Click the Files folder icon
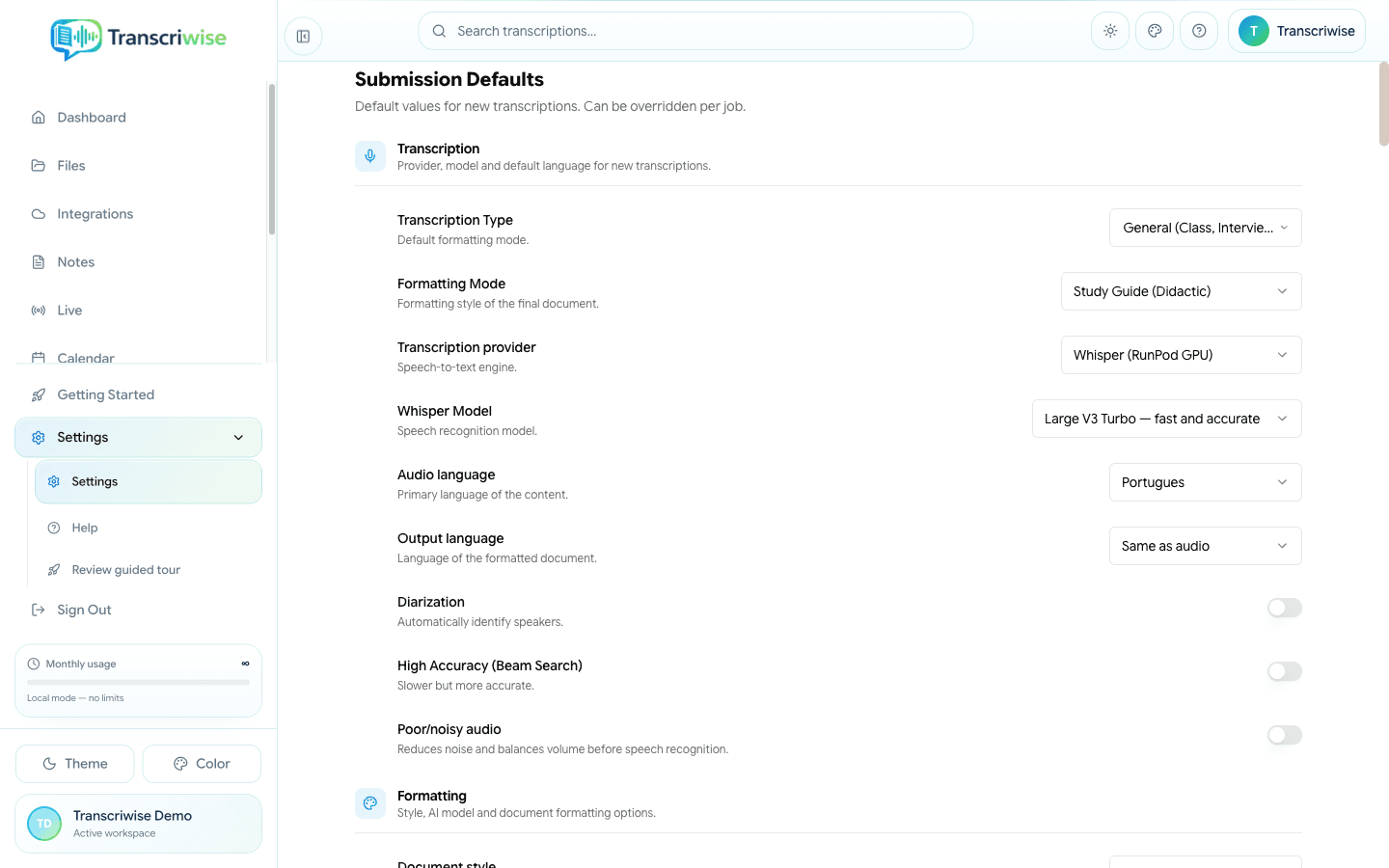Screen dimensions: 1389x868 tap(39, 166)
